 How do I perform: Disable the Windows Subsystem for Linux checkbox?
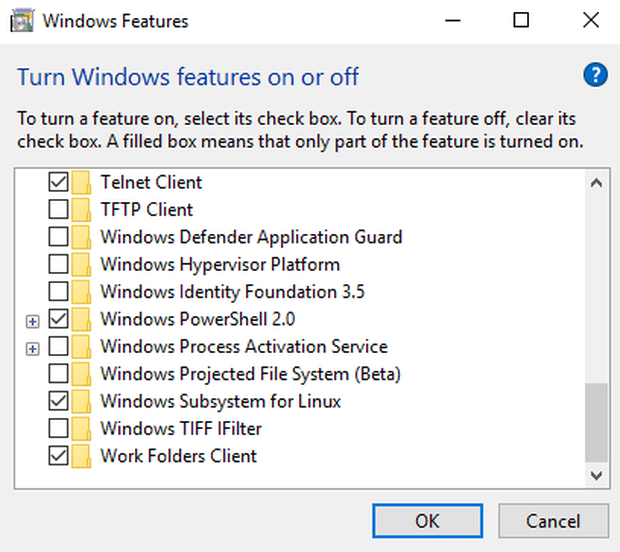point(59,401)
